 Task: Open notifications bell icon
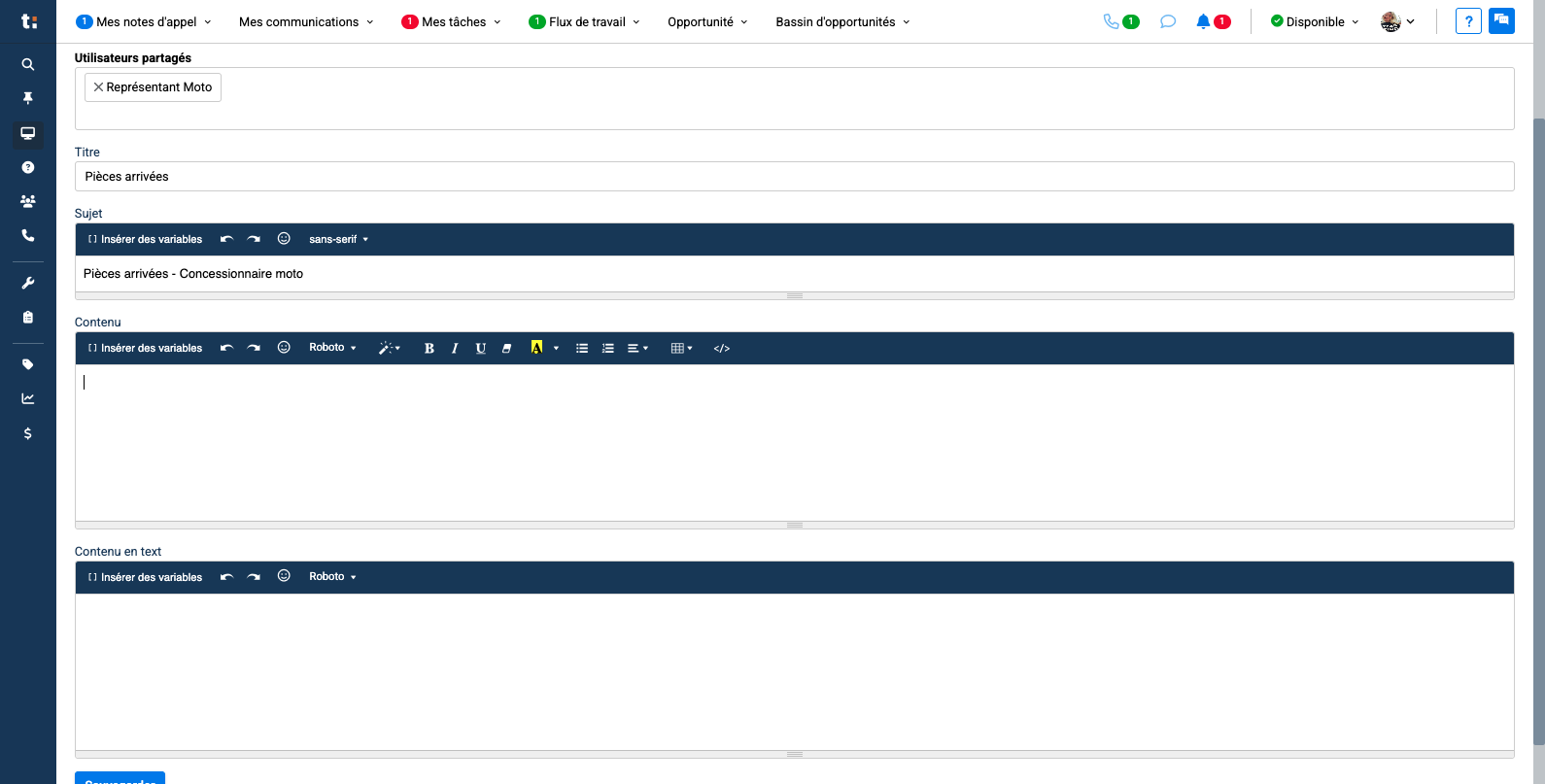tap(1203, 21)
